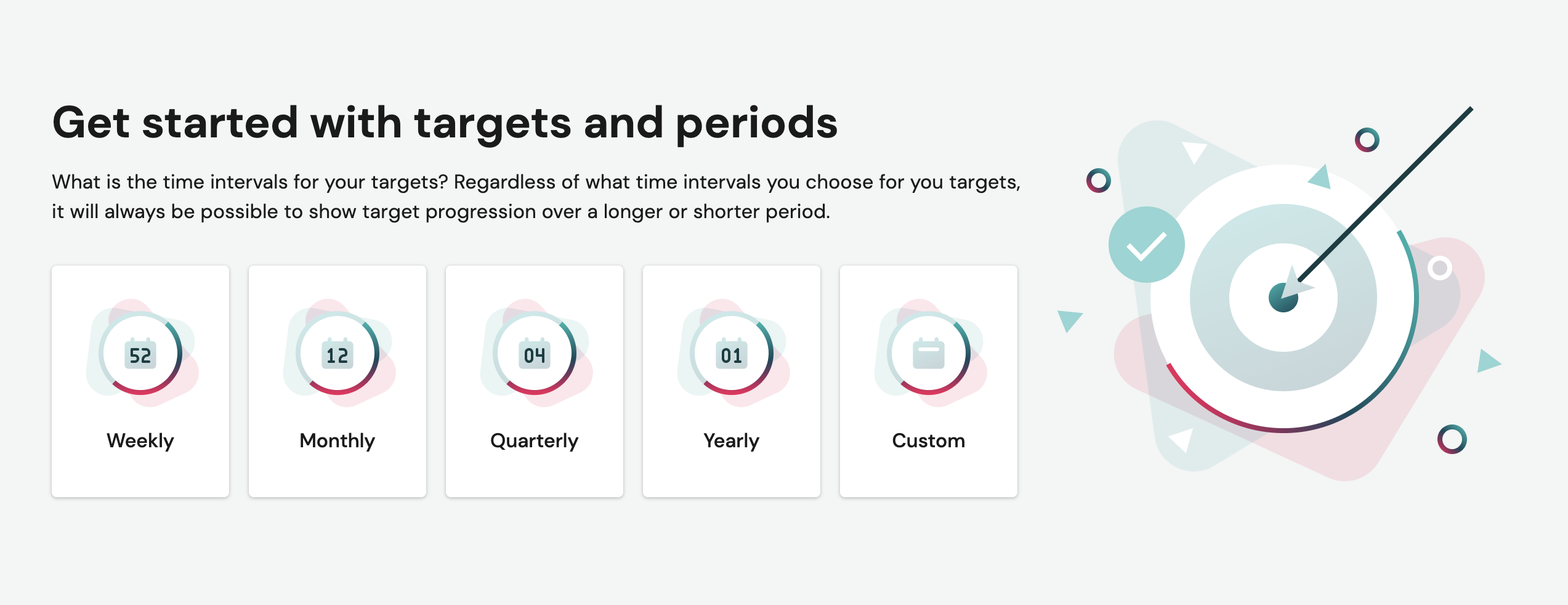Click the 'Get started with targets and periods' heading

click(x=445, y=123)
